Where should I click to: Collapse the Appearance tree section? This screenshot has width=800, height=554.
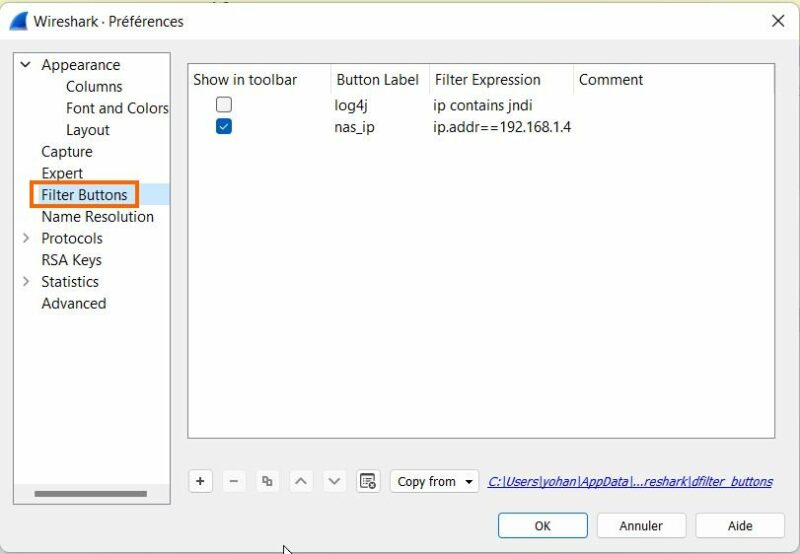(26, 65)
